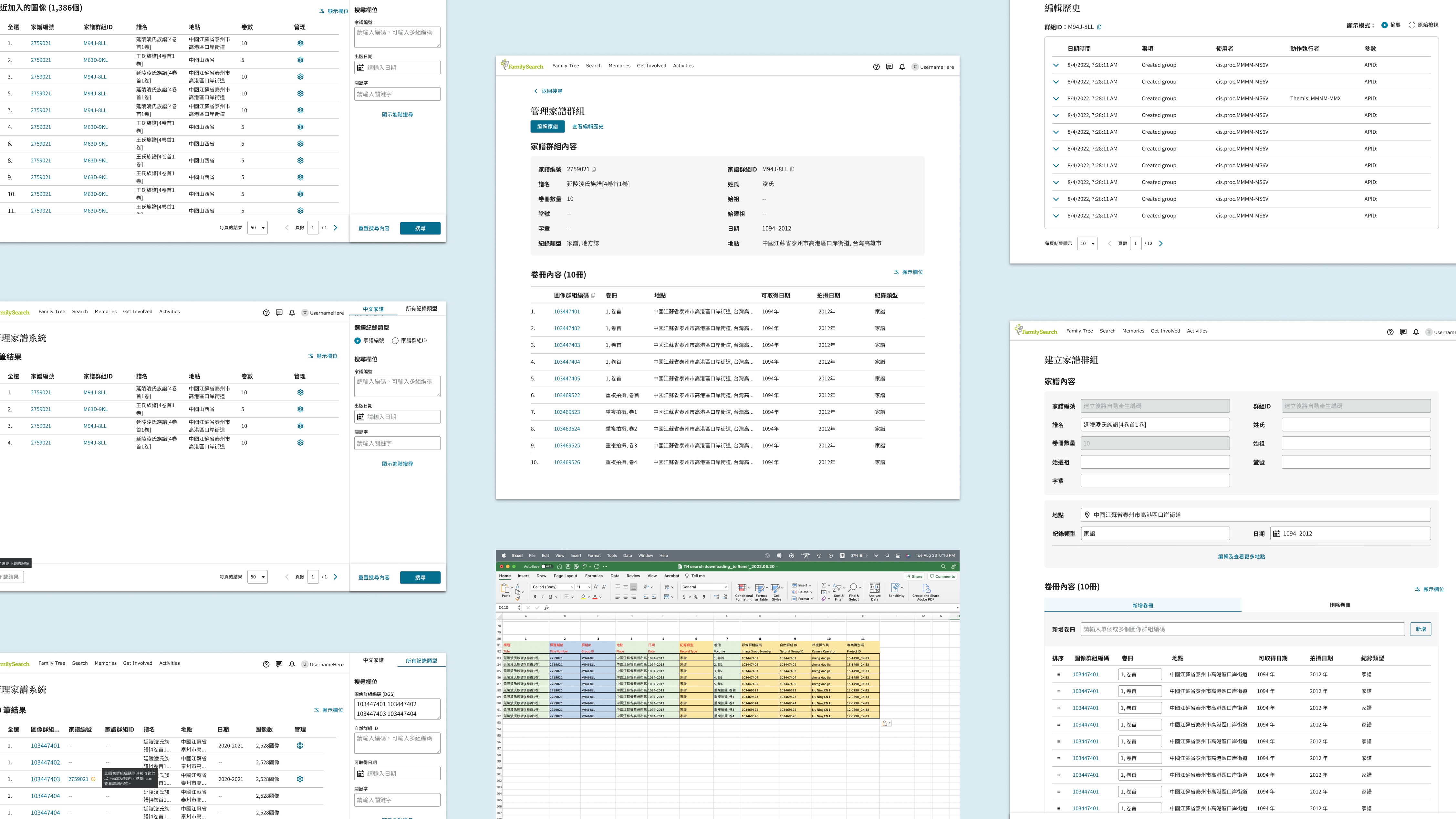Screen dimensions: 1456x819
Task: Switch to Excel Formulas ribbon tab
Action: click(594, 576)
